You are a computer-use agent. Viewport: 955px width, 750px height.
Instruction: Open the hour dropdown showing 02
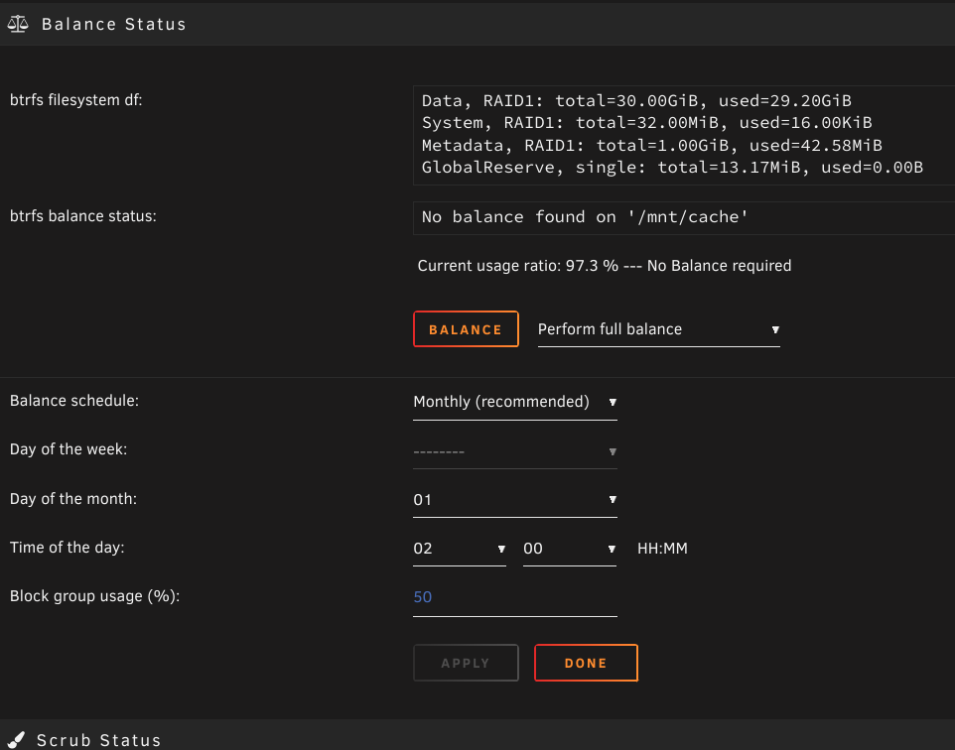[459, 549]
